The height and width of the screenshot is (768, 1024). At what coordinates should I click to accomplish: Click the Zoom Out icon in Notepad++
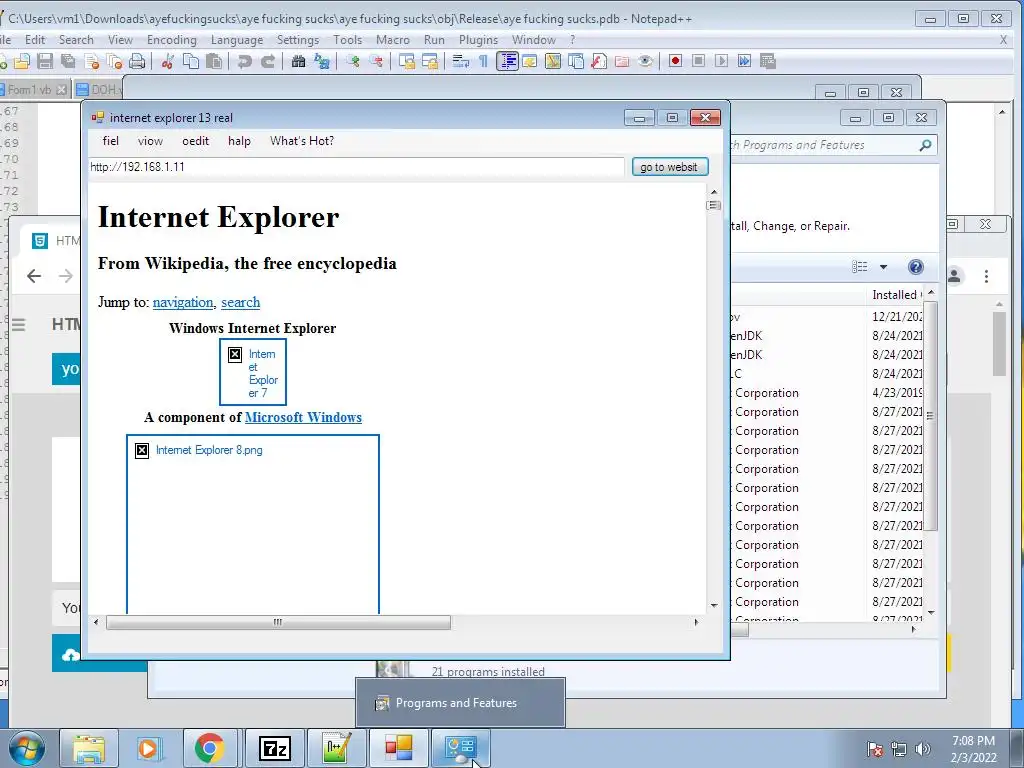click(x=376, y=61)
